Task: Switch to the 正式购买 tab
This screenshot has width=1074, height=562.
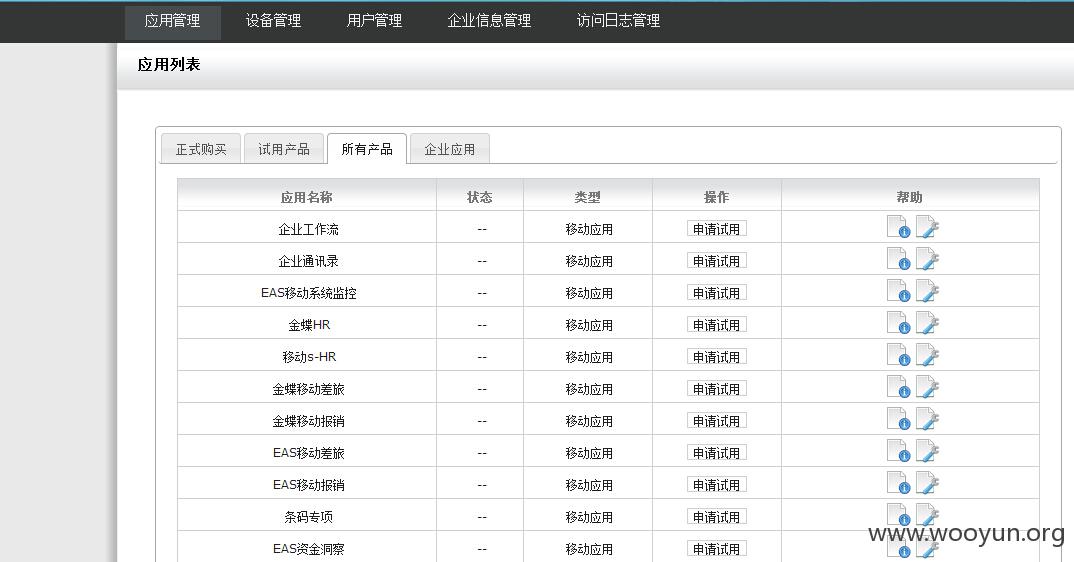Action: tap(201, 149)
